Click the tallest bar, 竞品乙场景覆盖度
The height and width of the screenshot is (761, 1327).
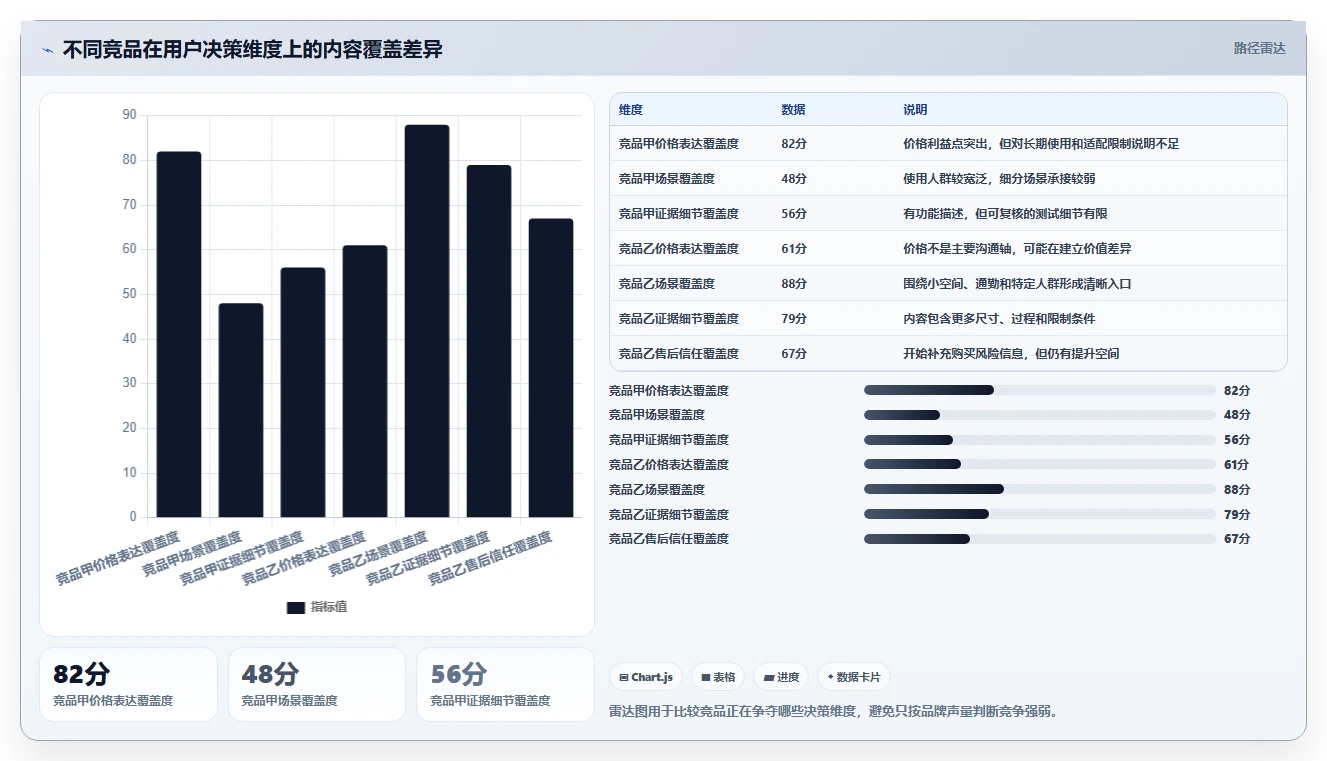(x=427, y=321)
